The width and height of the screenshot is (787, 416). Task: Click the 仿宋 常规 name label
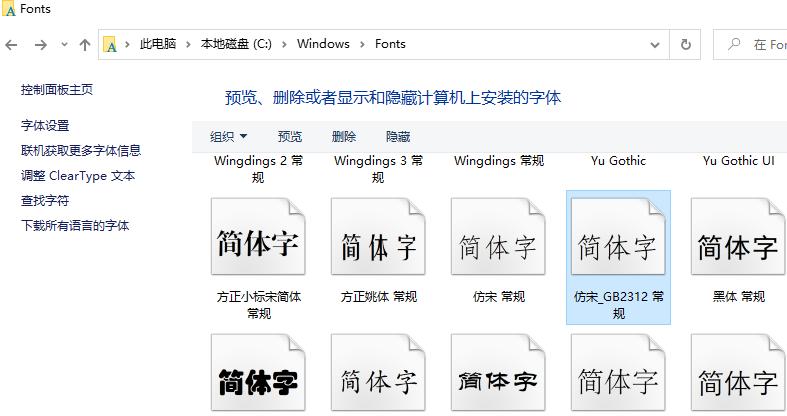[499, 297]
